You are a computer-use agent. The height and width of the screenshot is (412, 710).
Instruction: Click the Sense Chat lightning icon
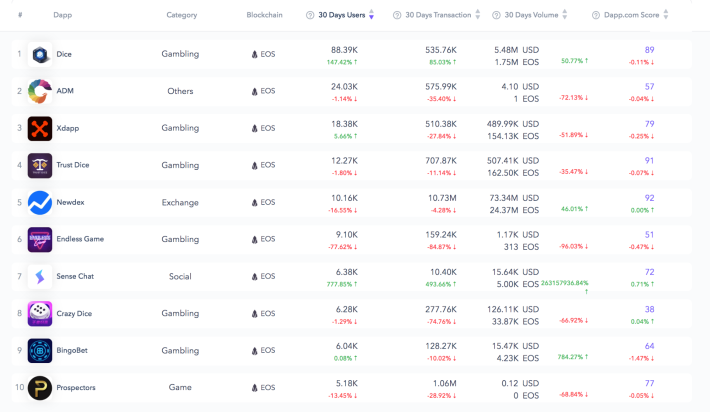click(40, 277)
